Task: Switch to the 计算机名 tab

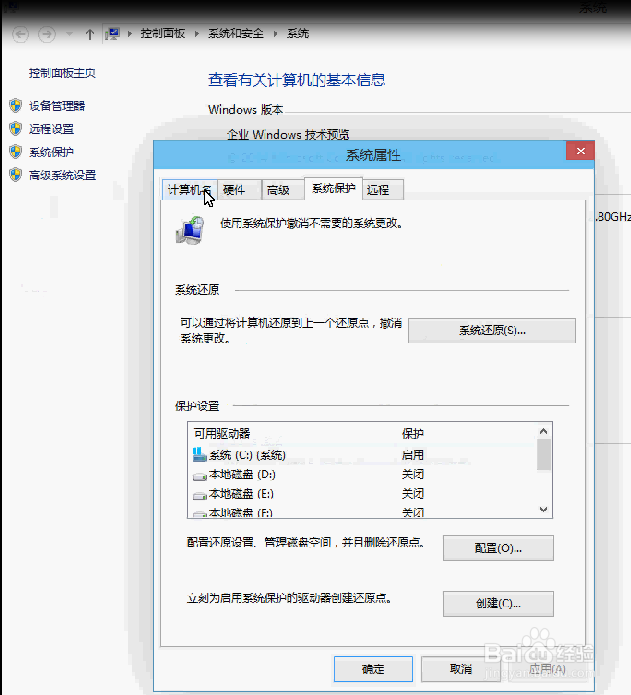Action: (x=190, y=190)
